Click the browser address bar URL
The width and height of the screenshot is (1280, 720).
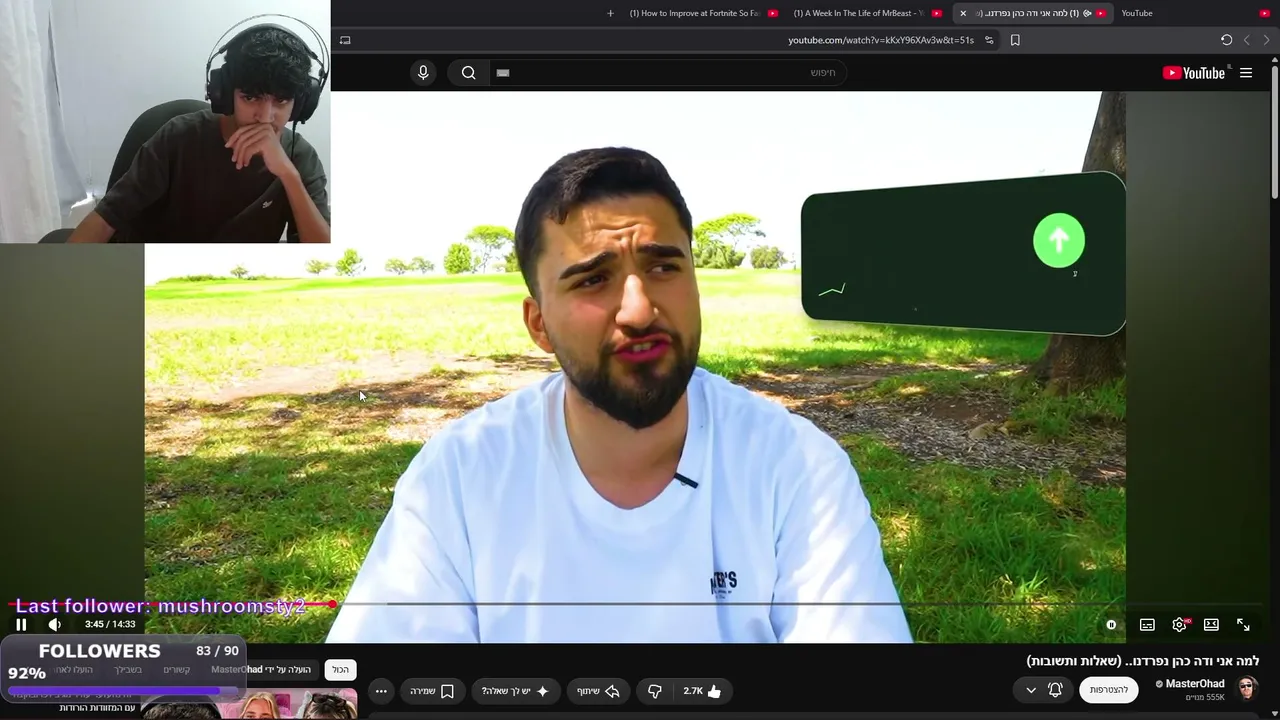pos(881,40)
